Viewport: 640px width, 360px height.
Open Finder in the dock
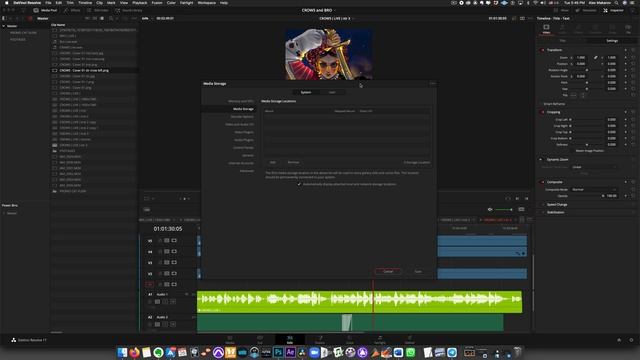(x=122, y=352)
